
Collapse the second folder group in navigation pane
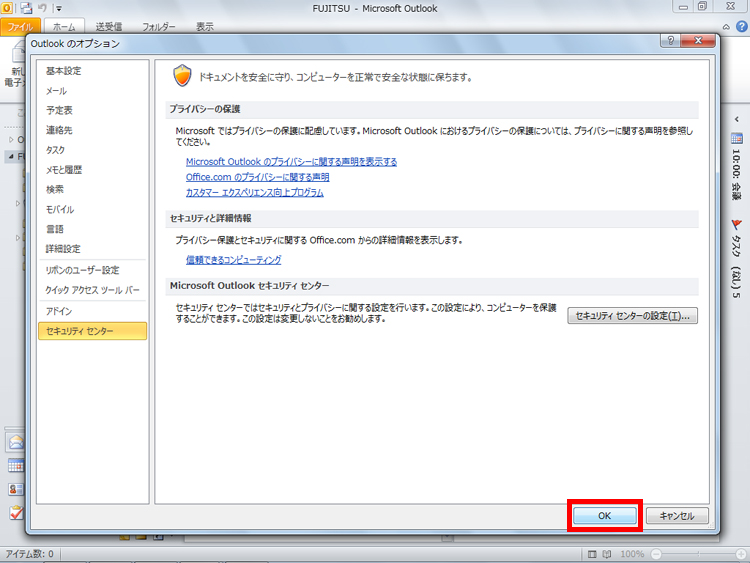(x=11, y=156)
